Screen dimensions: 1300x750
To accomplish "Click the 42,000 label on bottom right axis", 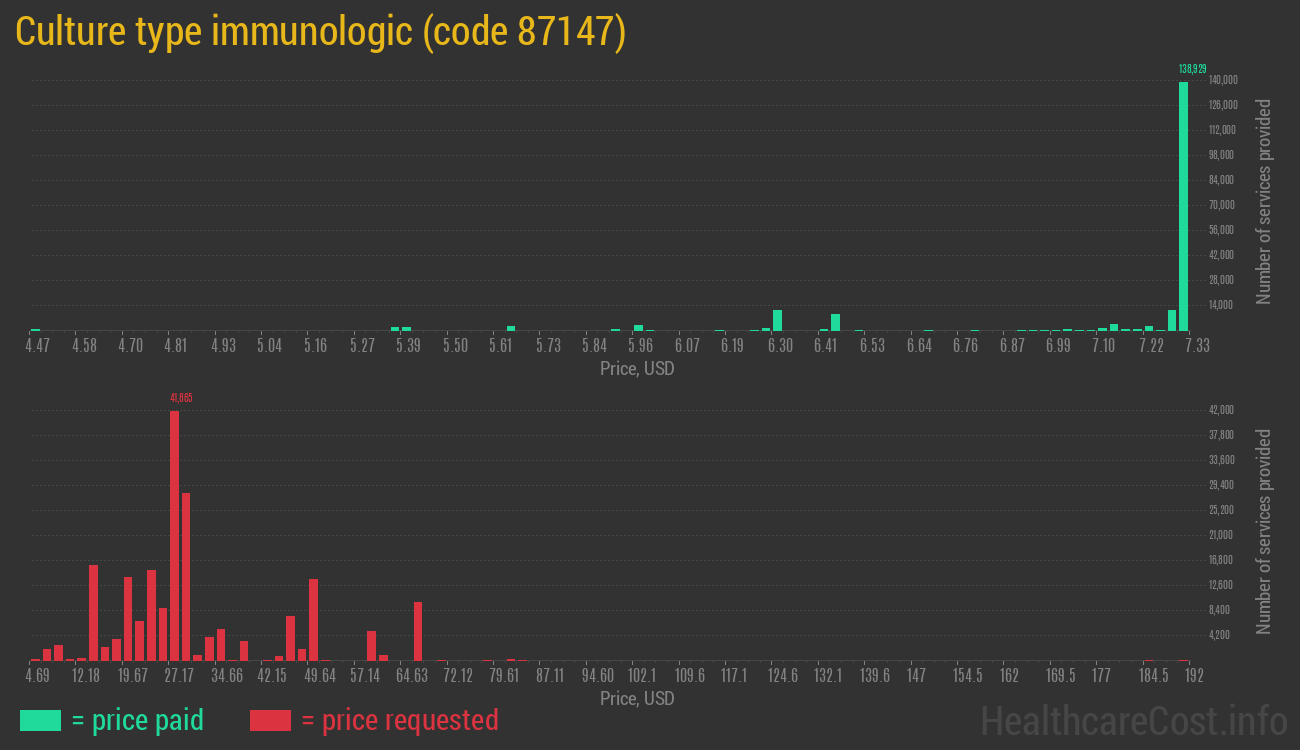I will tap(1221, 409).
